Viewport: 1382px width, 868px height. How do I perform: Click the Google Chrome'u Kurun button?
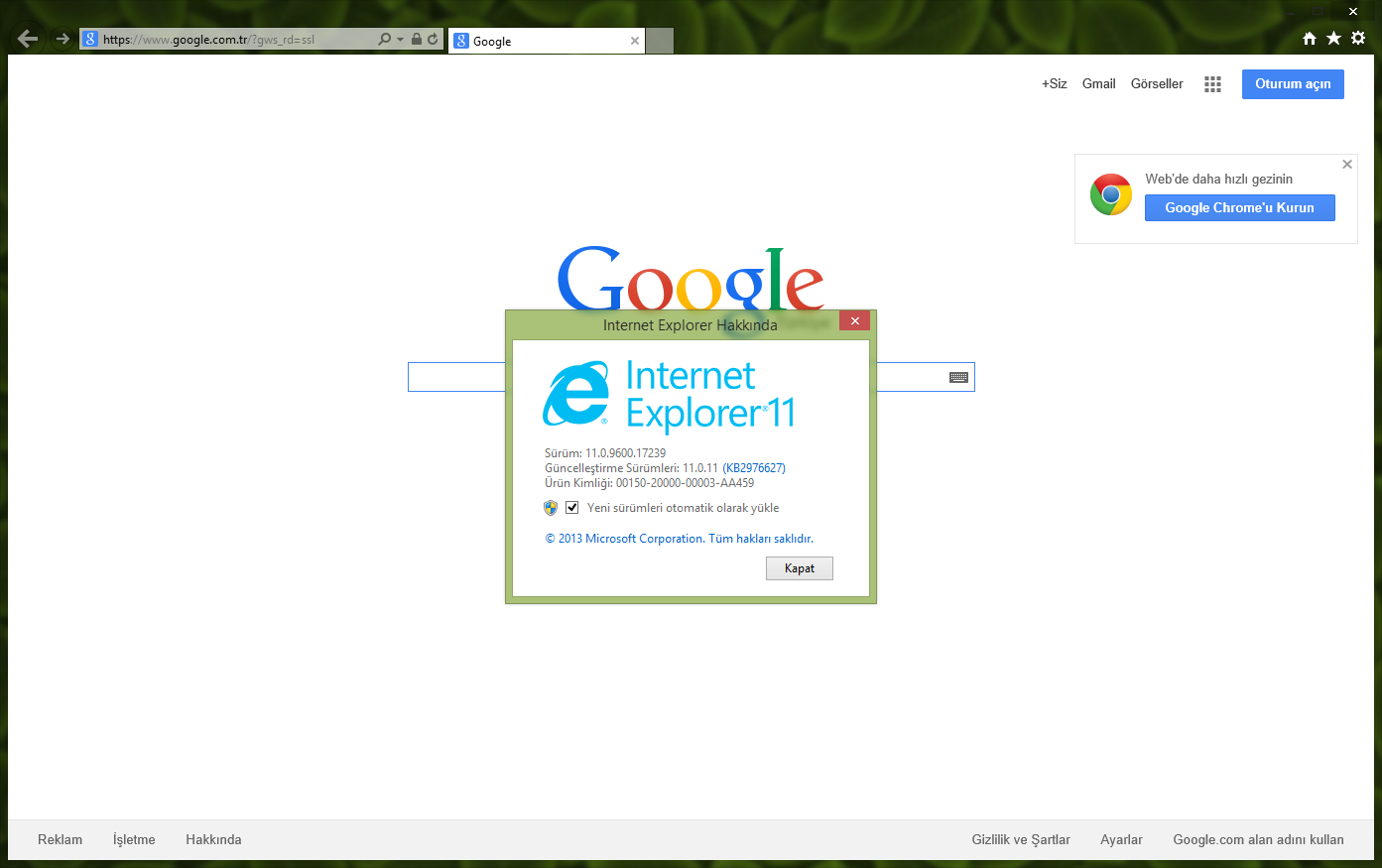tap(1239, 207)
